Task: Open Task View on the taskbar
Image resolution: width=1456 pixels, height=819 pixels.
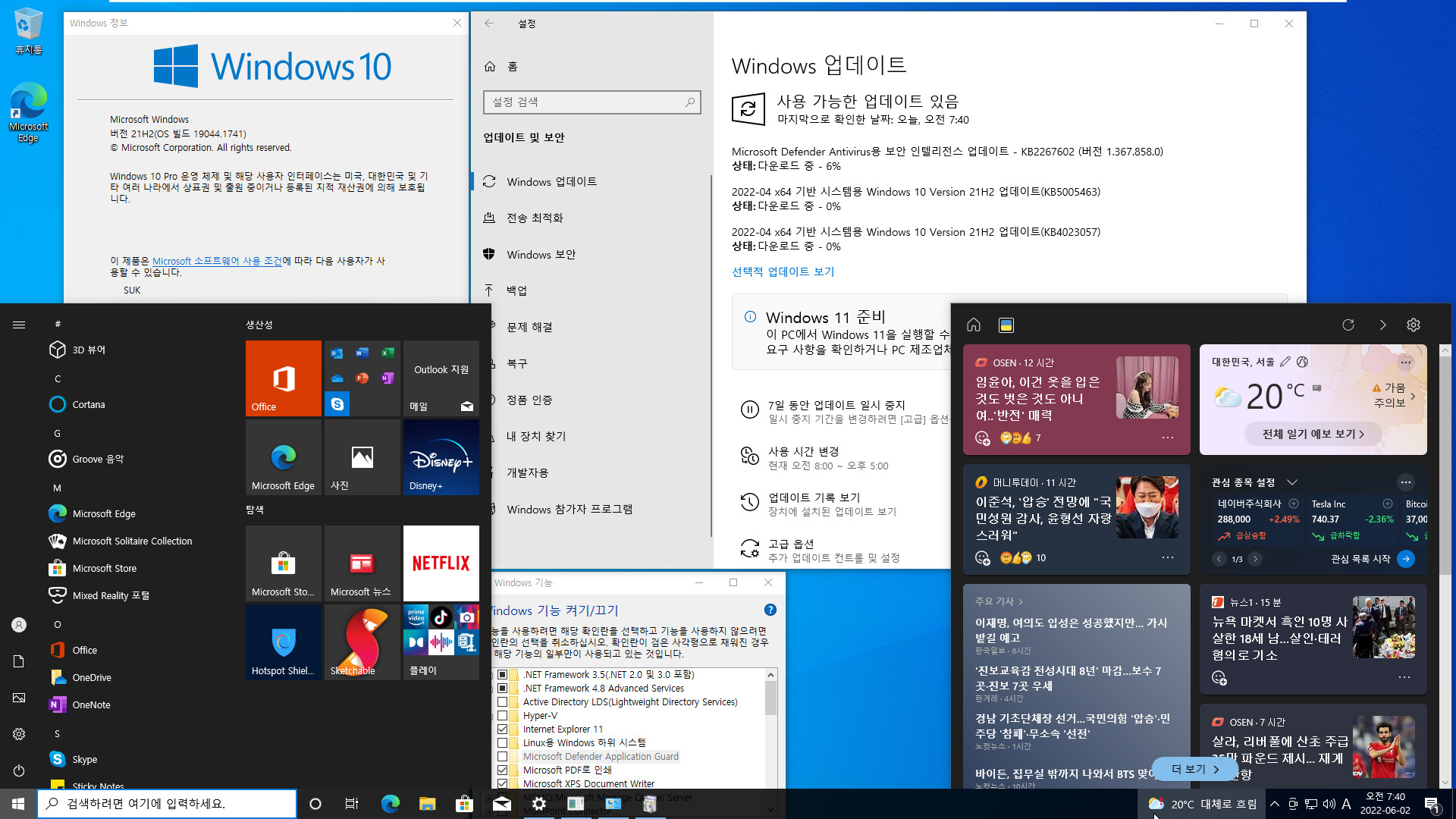Action: [352, 804]
